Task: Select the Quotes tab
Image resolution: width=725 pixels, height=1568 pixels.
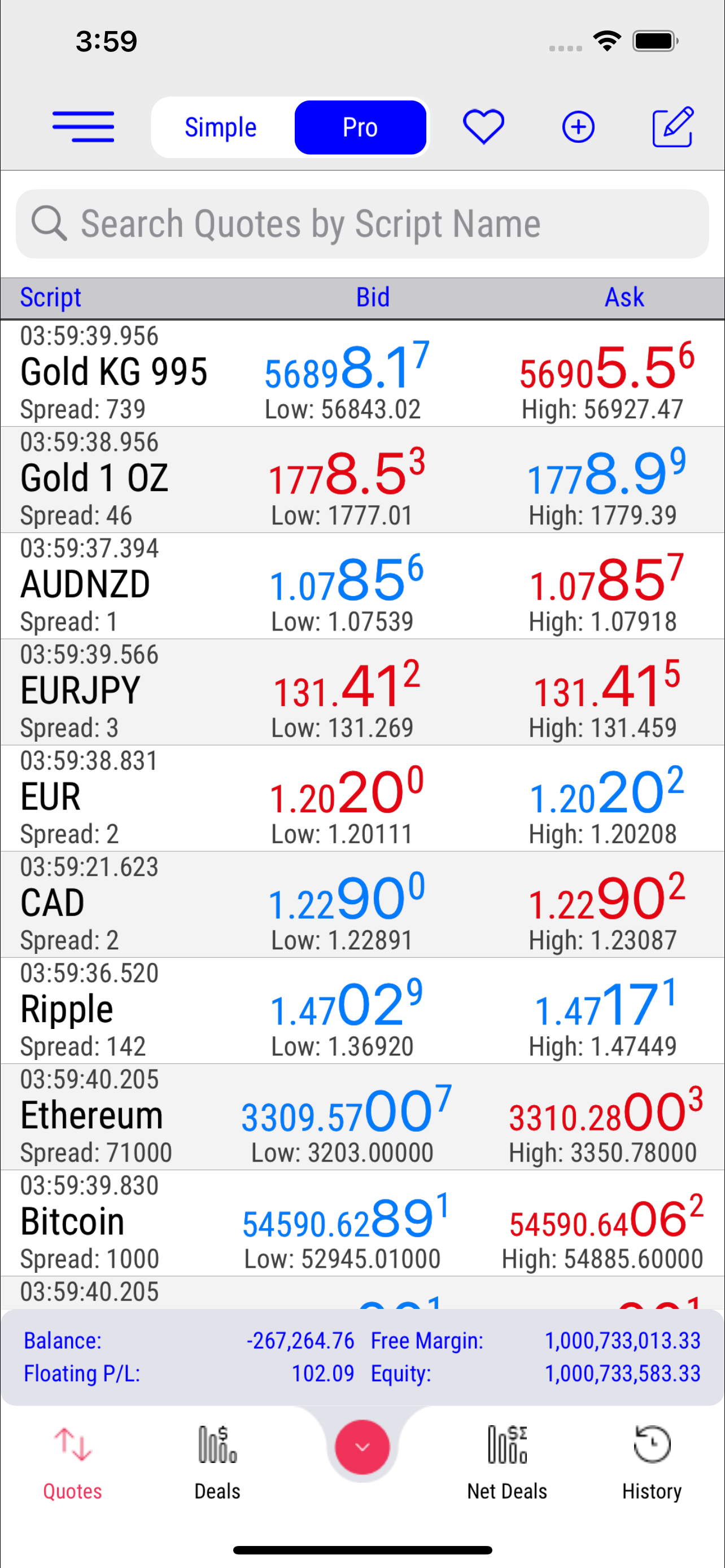Action: (x=72, y=1462)
